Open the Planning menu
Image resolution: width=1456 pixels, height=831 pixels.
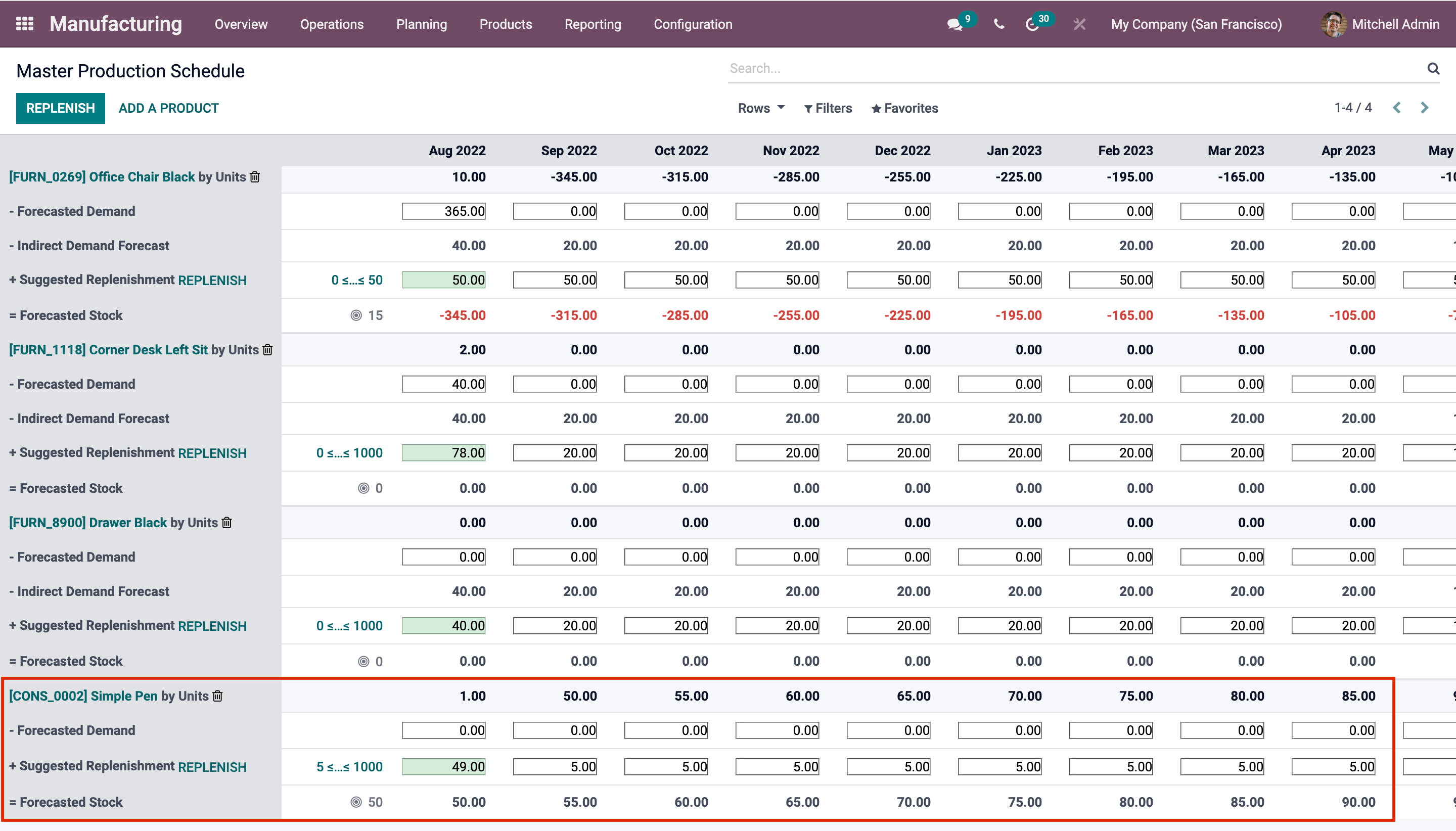tap(421, 25)
